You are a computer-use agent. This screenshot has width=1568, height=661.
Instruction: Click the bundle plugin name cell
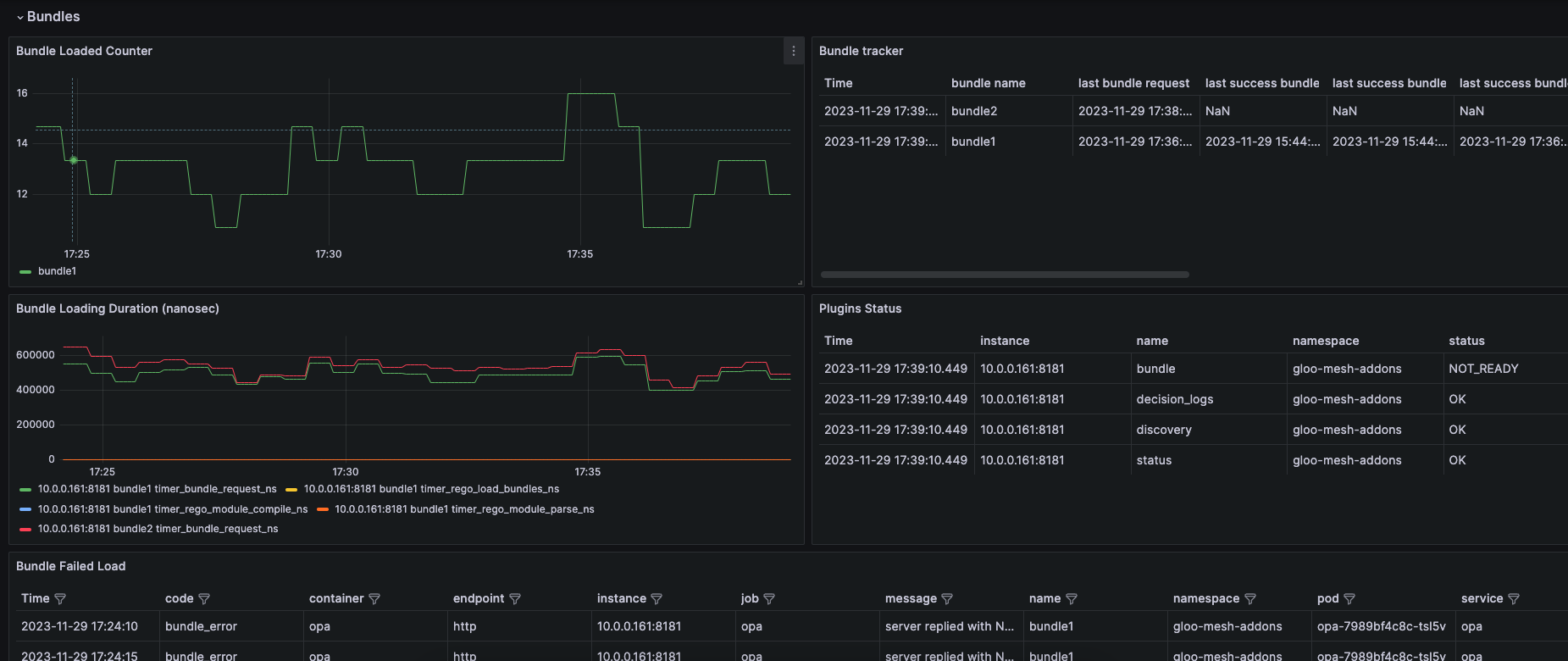(1209, 369)
